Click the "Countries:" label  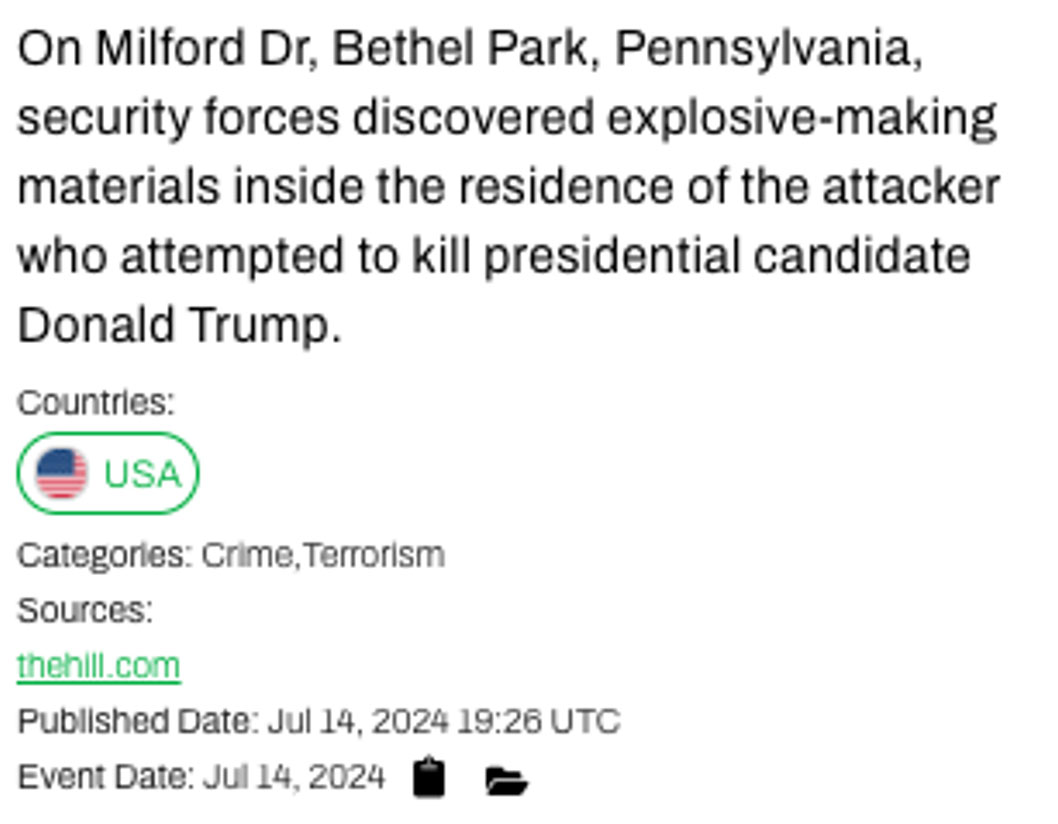pyautogui.click(x=95, y=402)
